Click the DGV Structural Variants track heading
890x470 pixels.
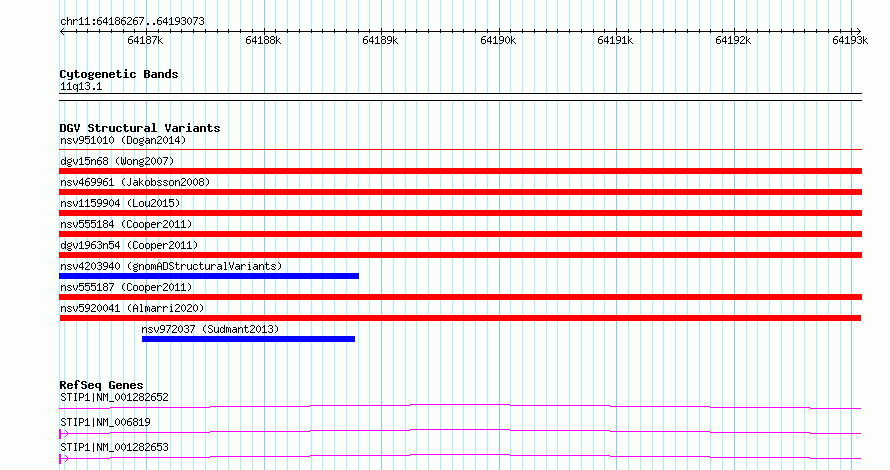[140, 128]
